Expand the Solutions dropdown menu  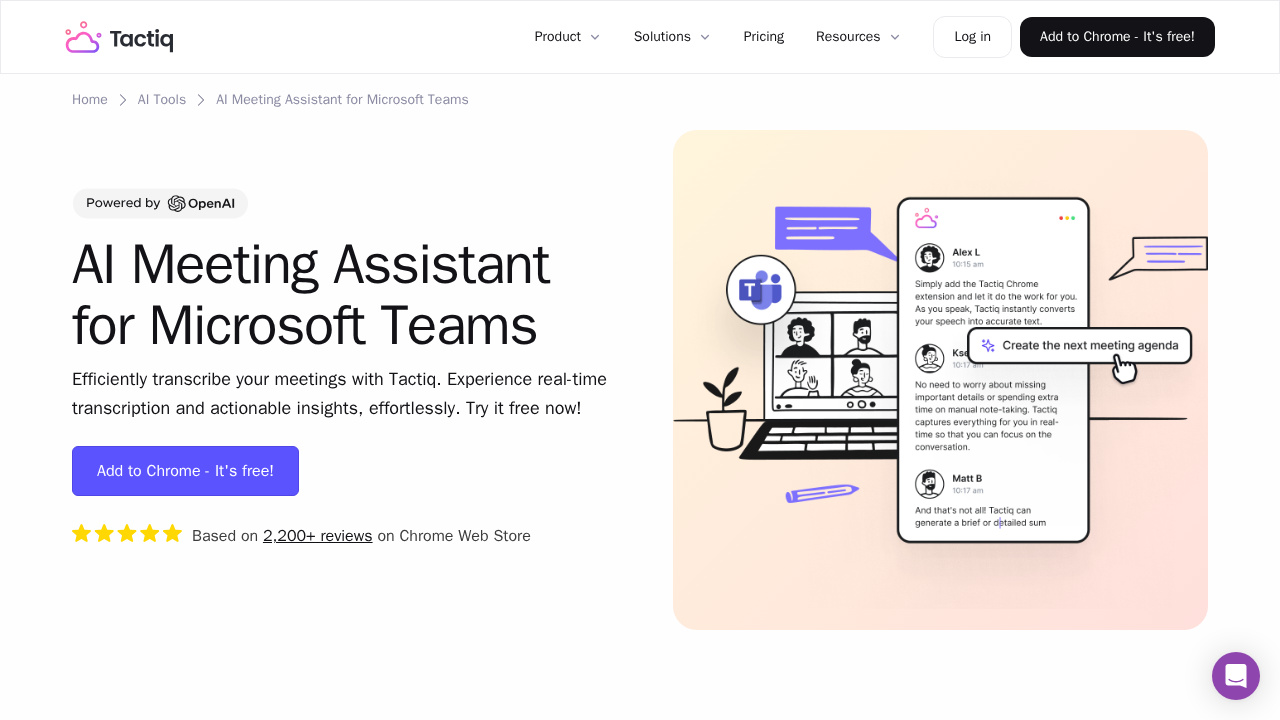[672, 37]
